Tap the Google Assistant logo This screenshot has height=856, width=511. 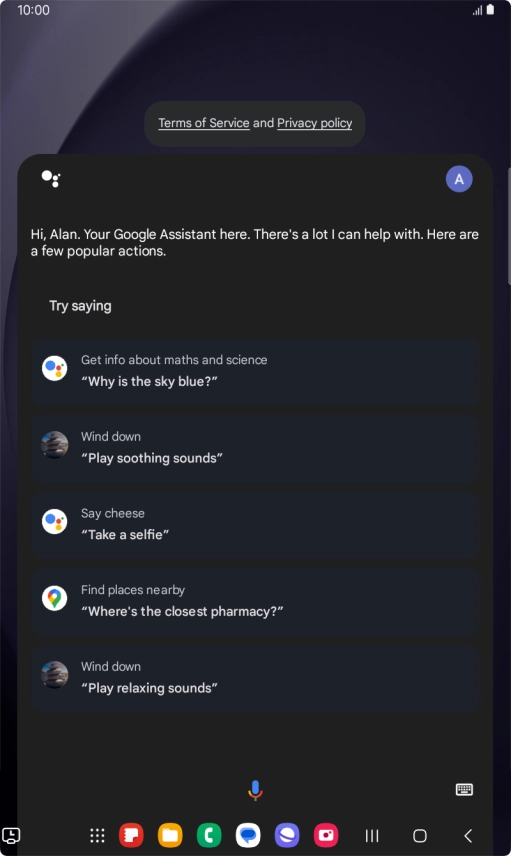pyautogui.click(x=51, y=179)
